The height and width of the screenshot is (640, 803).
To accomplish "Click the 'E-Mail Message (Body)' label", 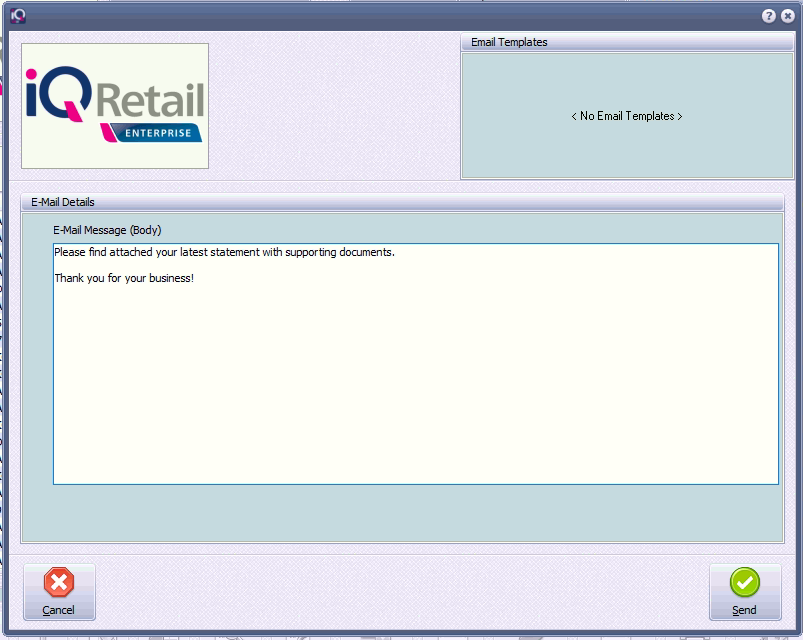I will (x=107, y=230).
